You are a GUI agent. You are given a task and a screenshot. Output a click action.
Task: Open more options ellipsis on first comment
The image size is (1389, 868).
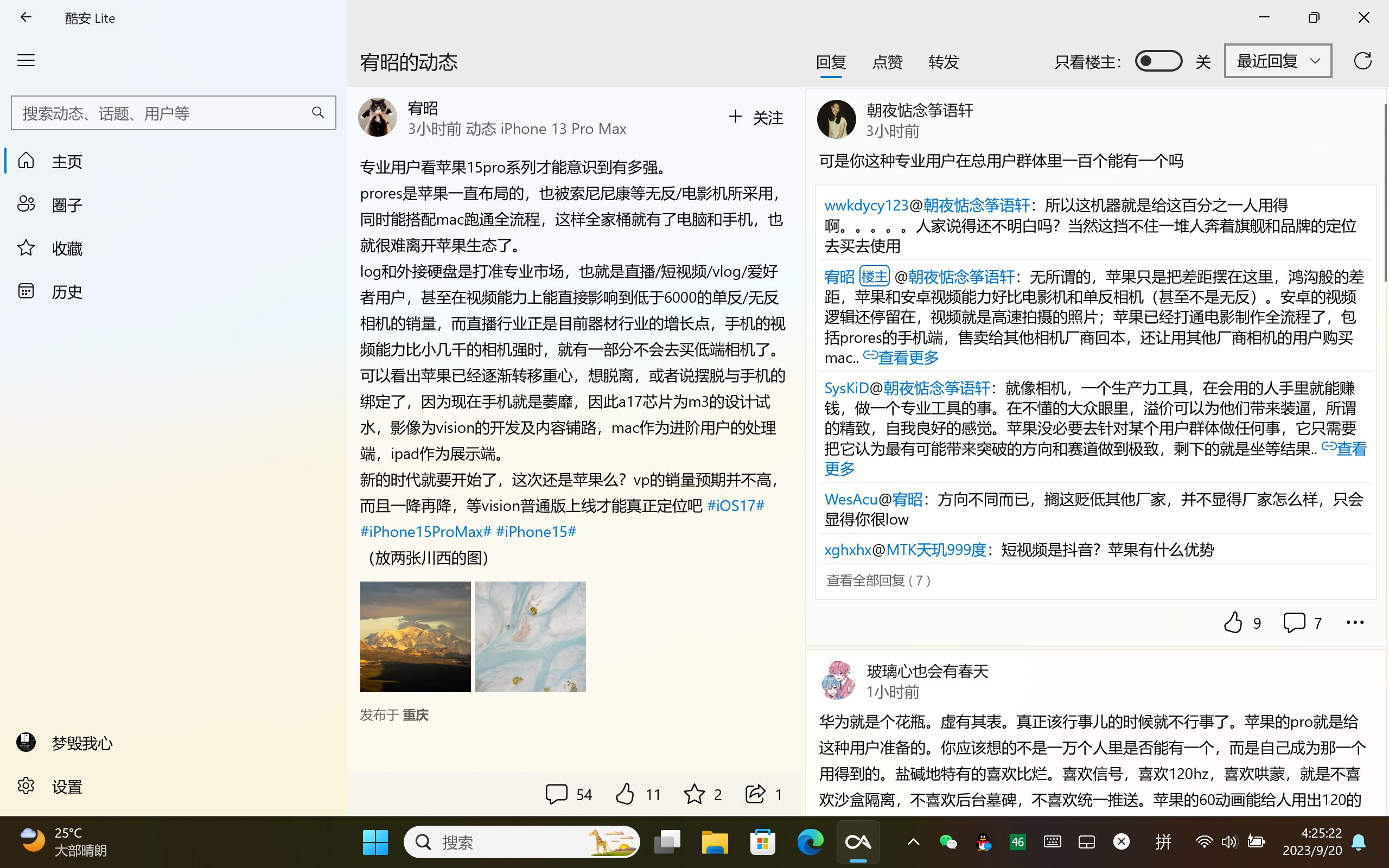tap(1355, 622)
